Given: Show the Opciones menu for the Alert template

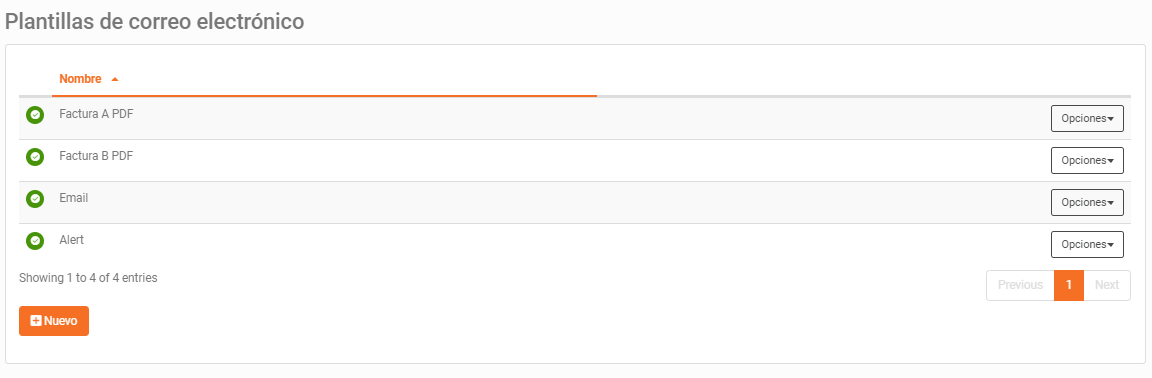Looking at the screenshot, I should (1087, 244).
